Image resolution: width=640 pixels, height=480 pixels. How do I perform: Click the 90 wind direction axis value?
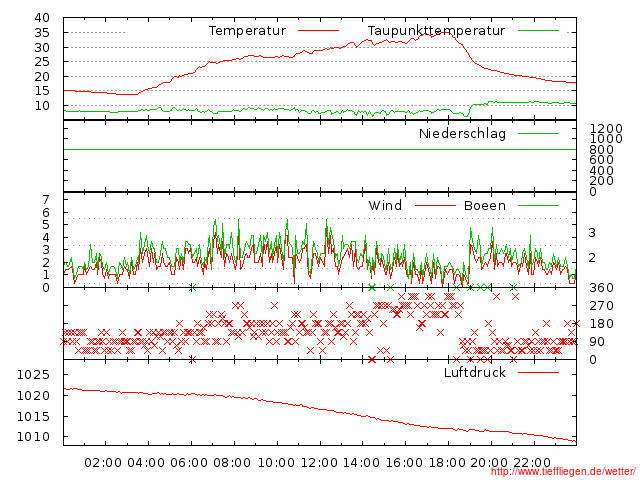597,342
